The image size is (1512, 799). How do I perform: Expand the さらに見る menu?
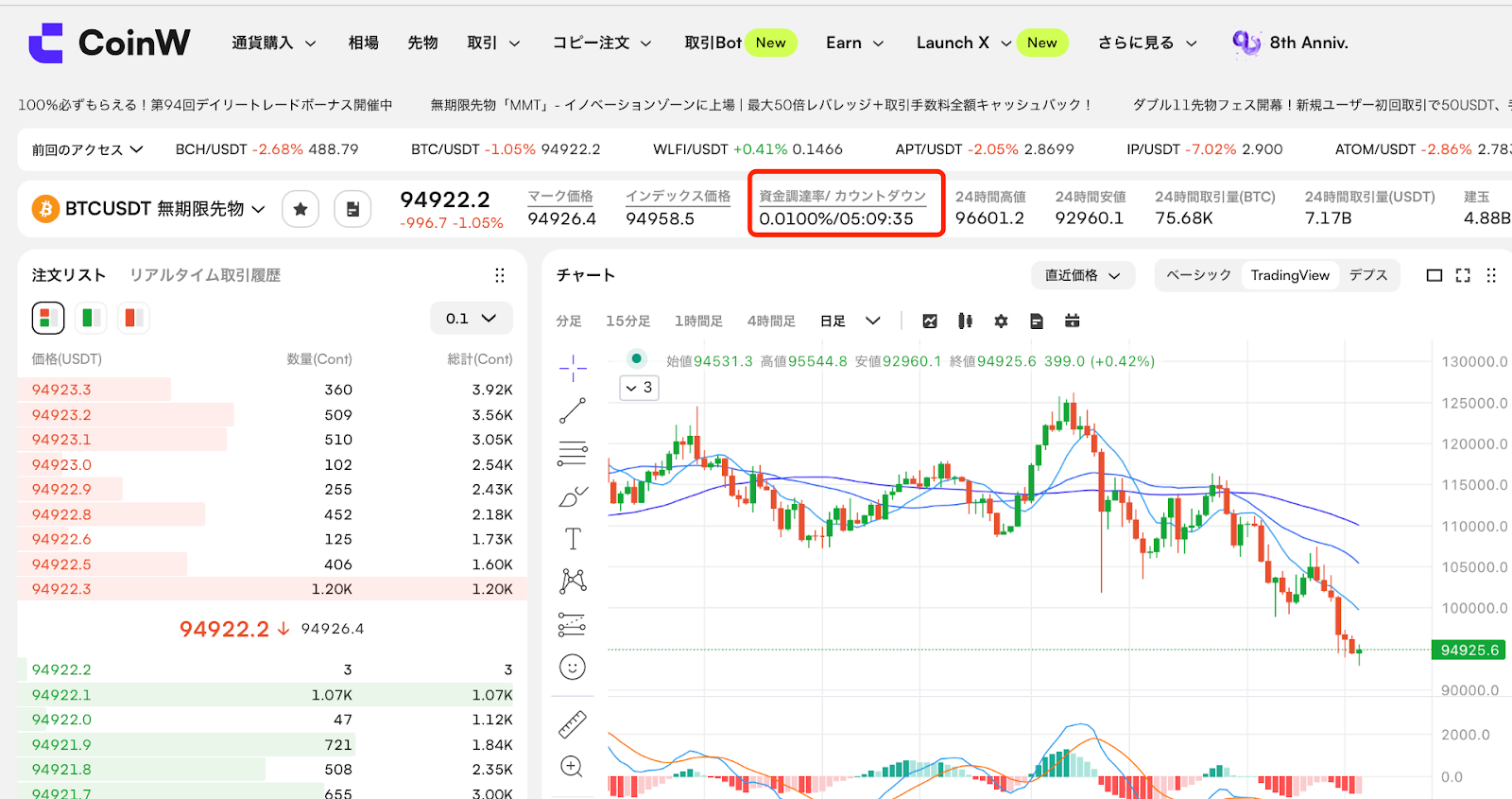coord(1147,43)
